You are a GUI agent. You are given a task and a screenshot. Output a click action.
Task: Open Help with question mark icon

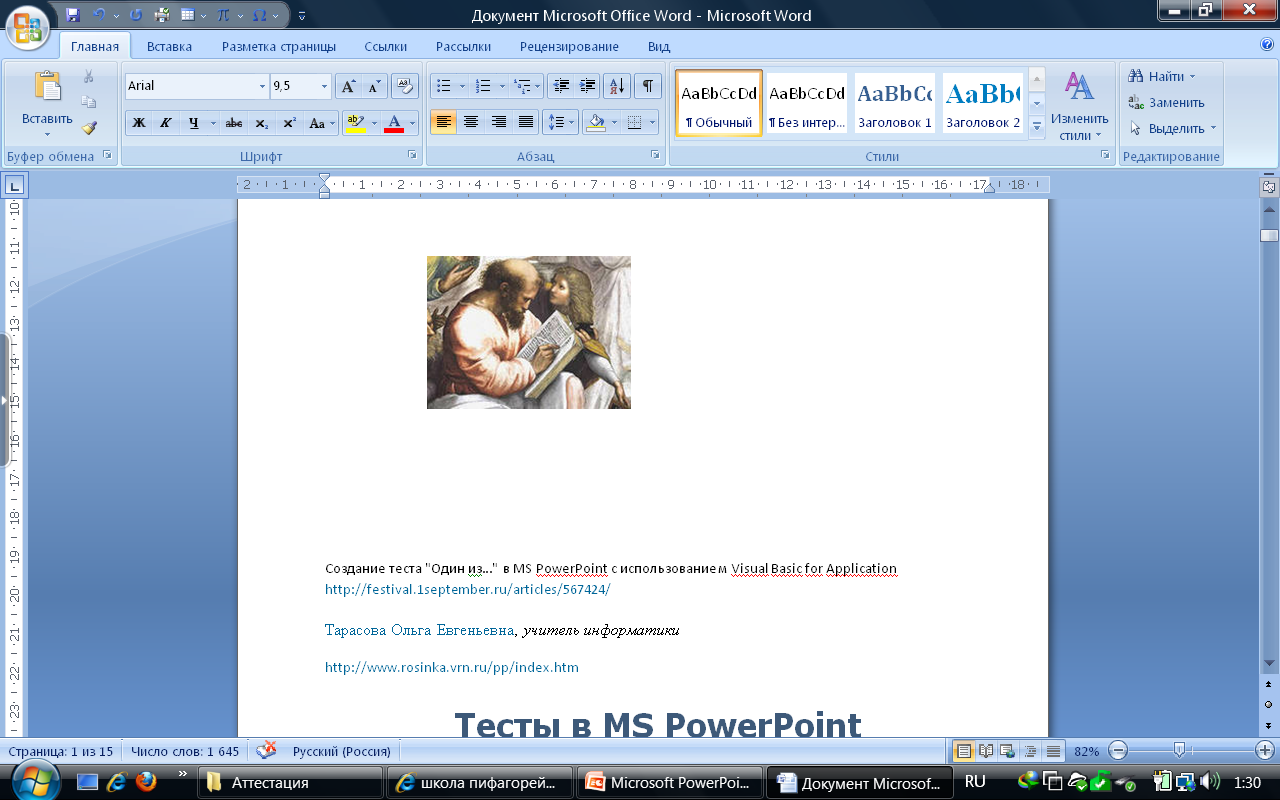point(1267,45)
